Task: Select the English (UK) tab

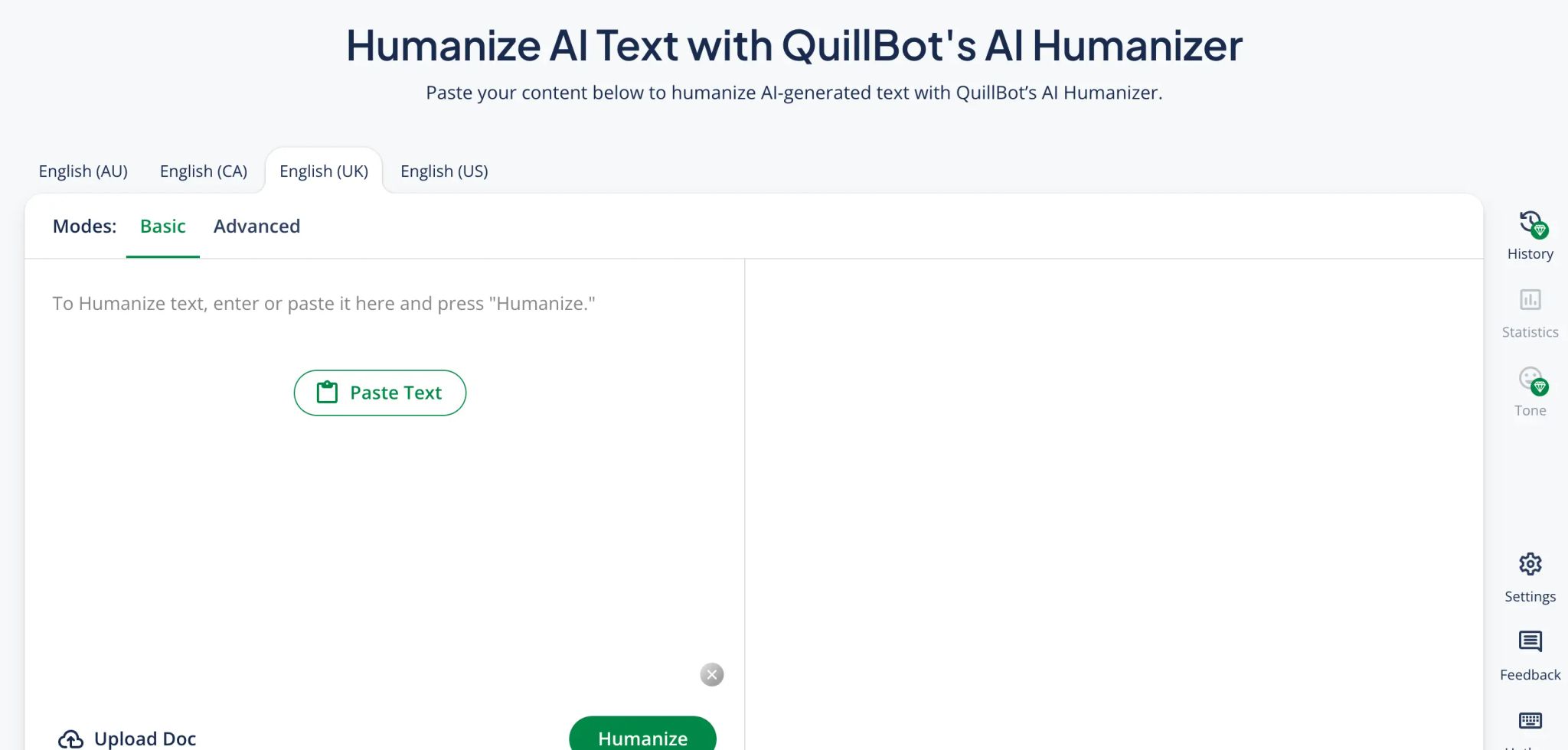Action: coord(324,171)
